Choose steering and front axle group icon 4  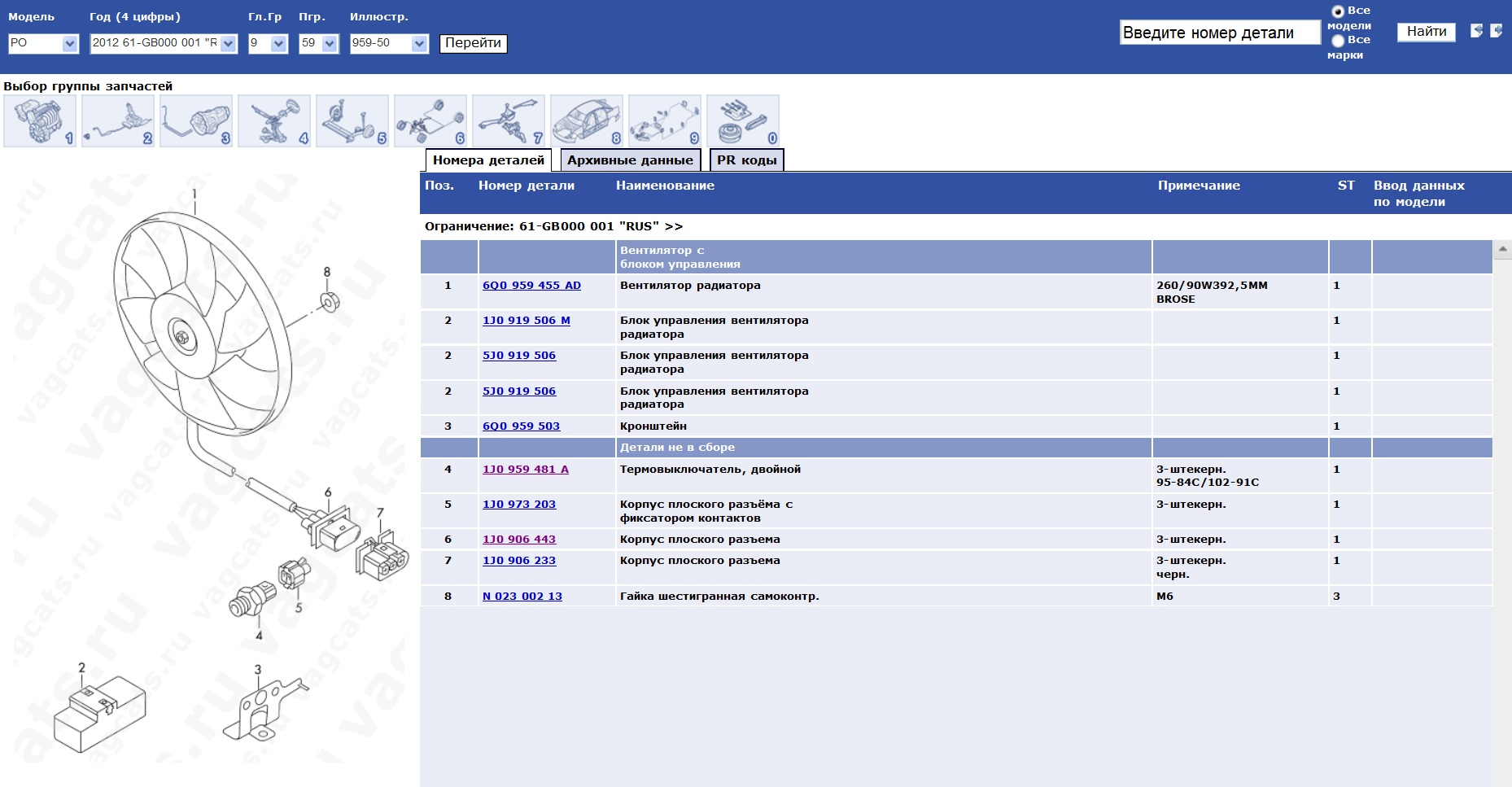(x=274, y=120)
